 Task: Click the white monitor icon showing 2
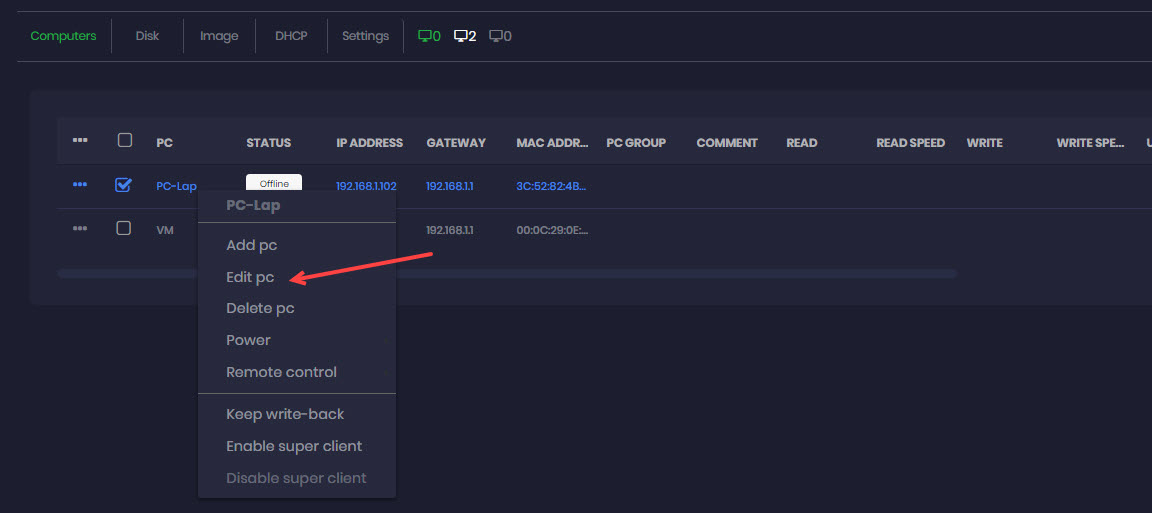click(x=461, y=36)
